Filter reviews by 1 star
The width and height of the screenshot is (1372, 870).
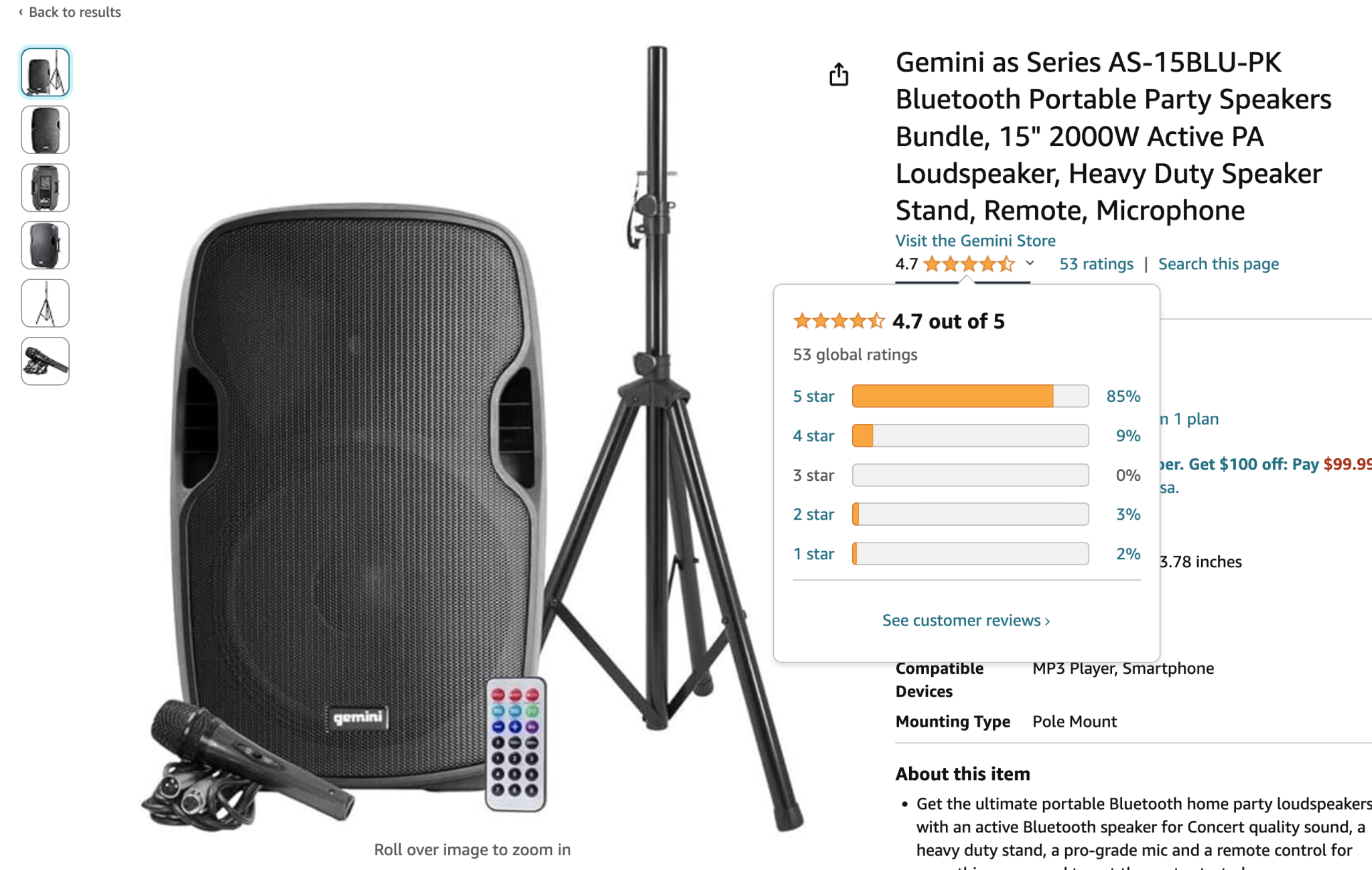tap(813, 554)
